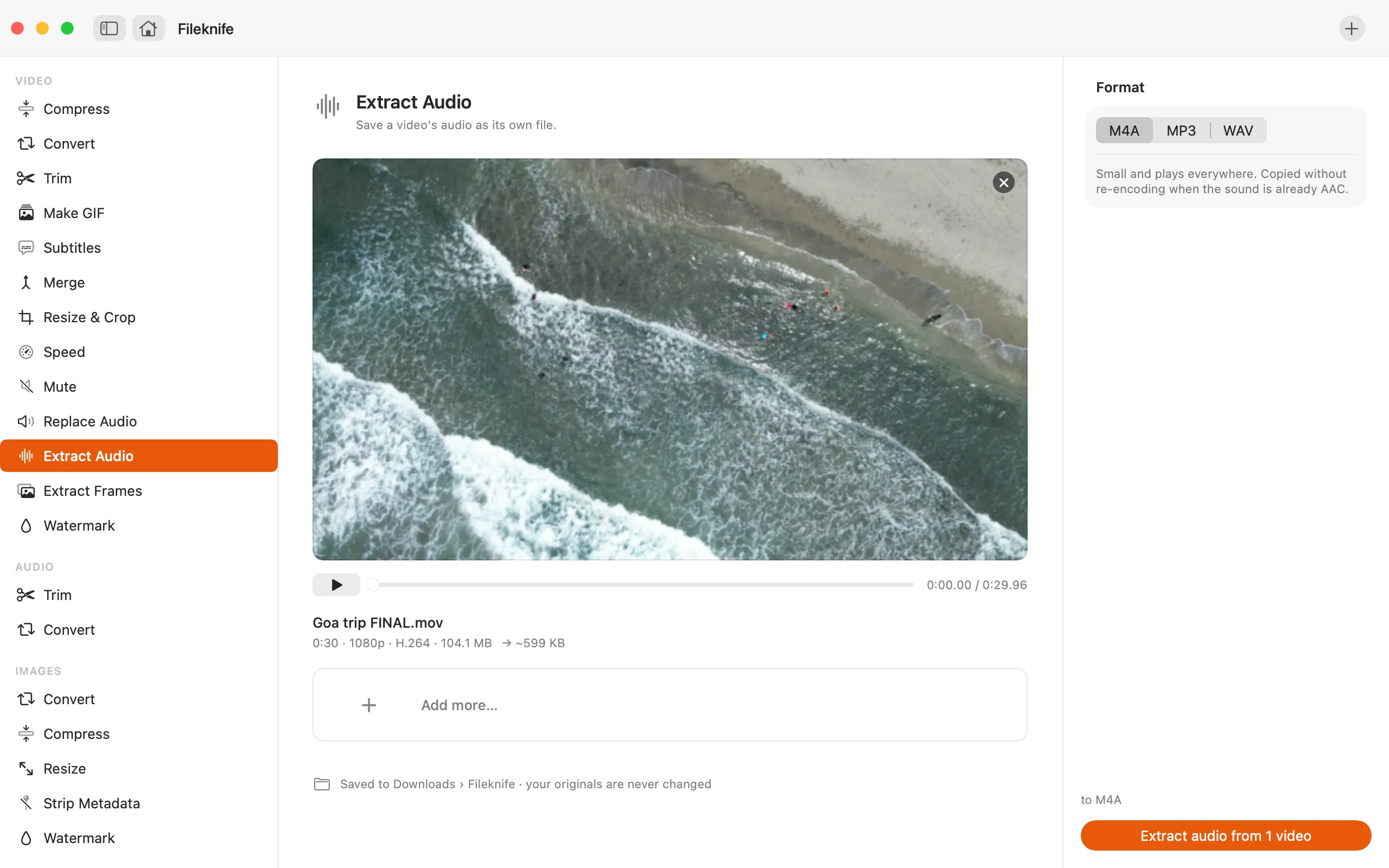Click the Goa trip FINAL.mov filename
The image size is (1389, 868).
pyautogui.click(x=378, y=622)
